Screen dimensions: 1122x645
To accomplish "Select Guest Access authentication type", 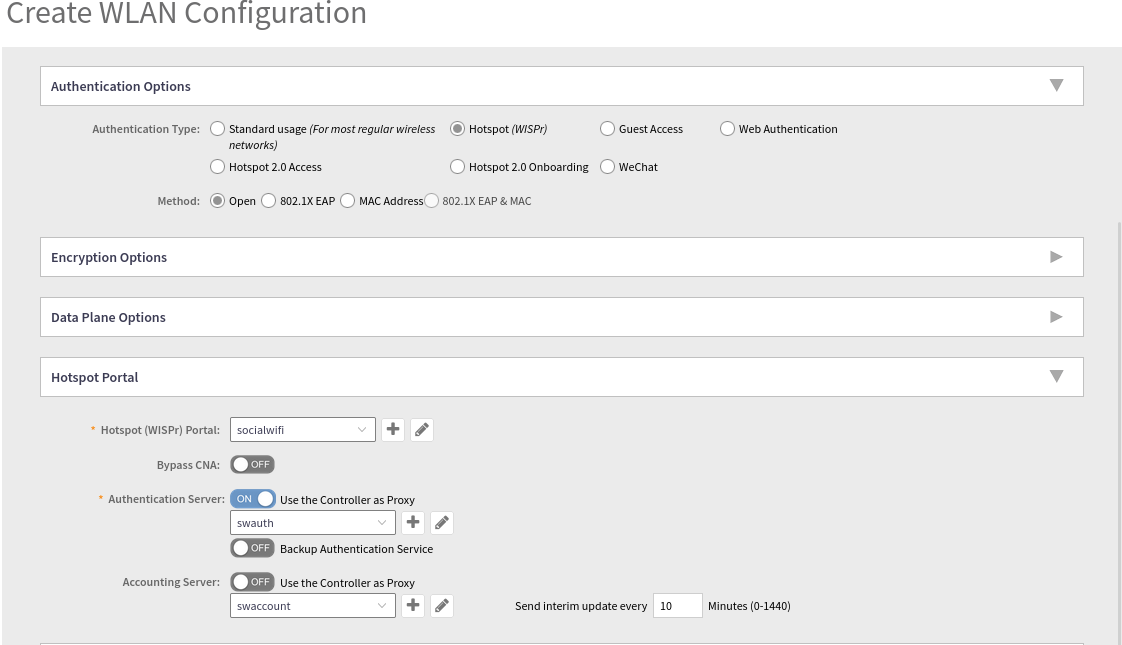I will (x=608, y=129).
